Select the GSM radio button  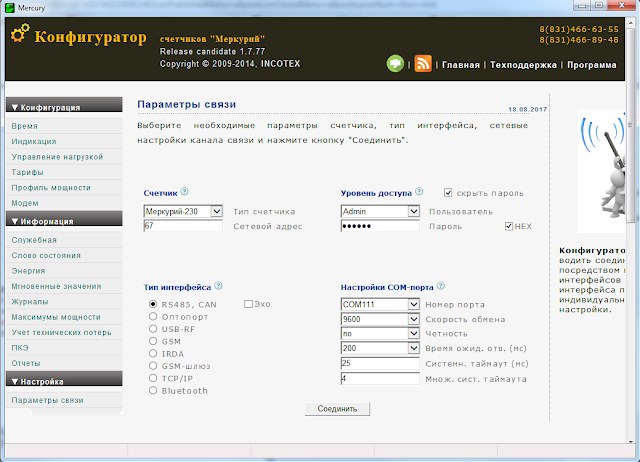point(153,341)
